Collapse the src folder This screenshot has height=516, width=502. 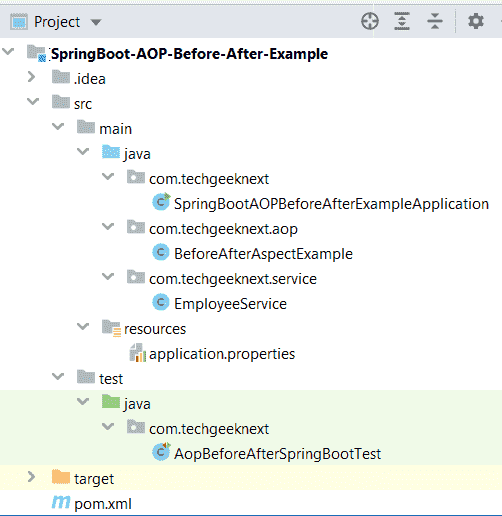click(x=33, y=101)
